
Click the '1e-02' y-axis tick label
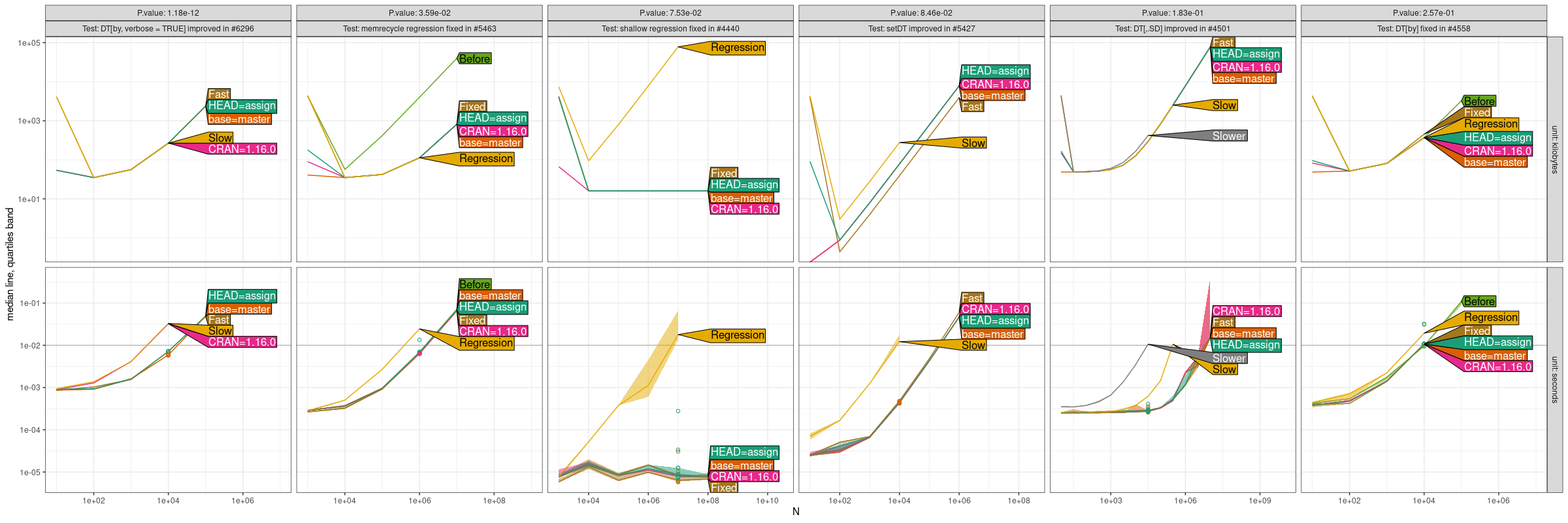tap(29, 346)
